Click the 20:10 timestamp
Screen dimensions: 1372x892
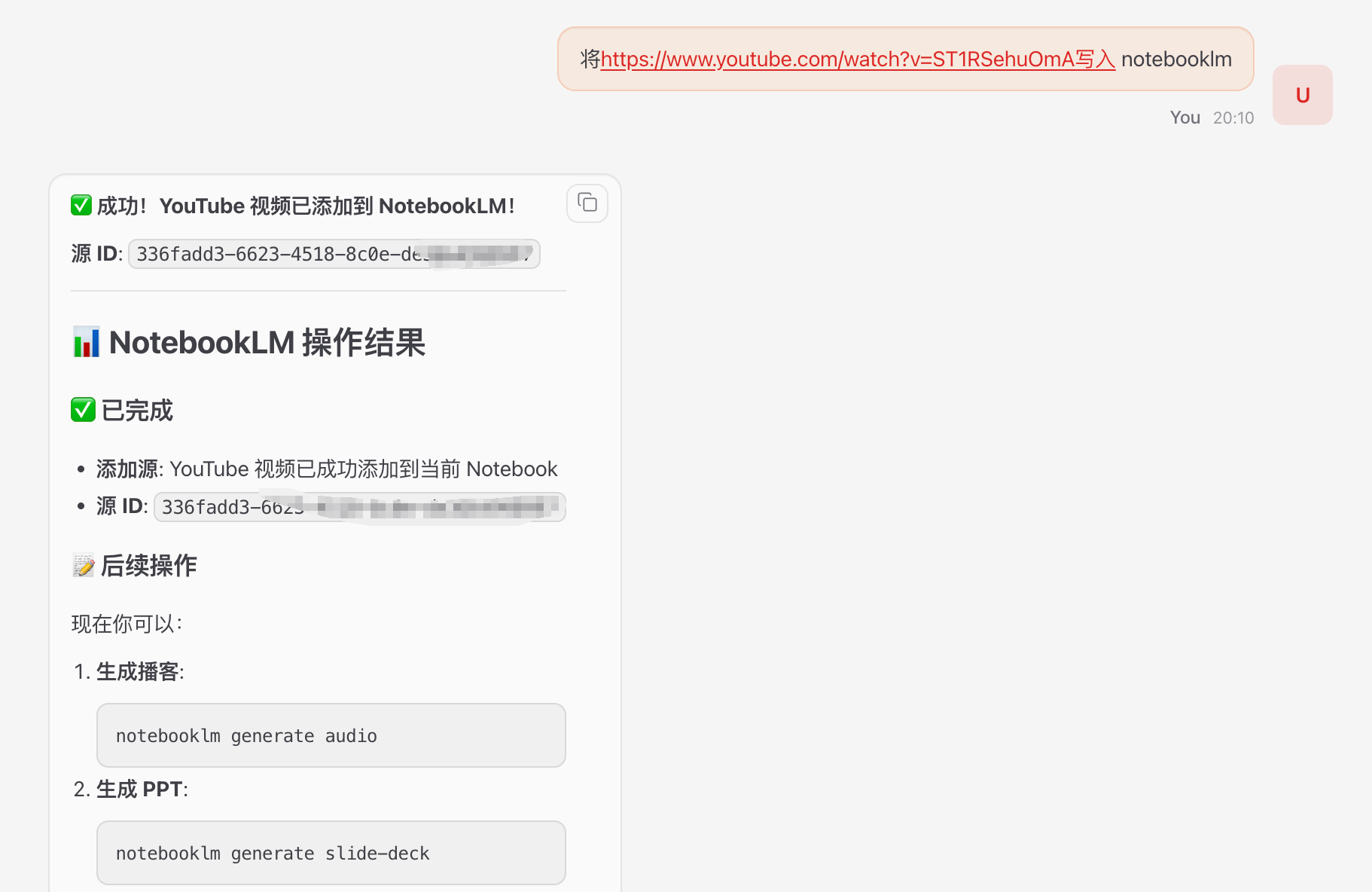[1233, 117]
